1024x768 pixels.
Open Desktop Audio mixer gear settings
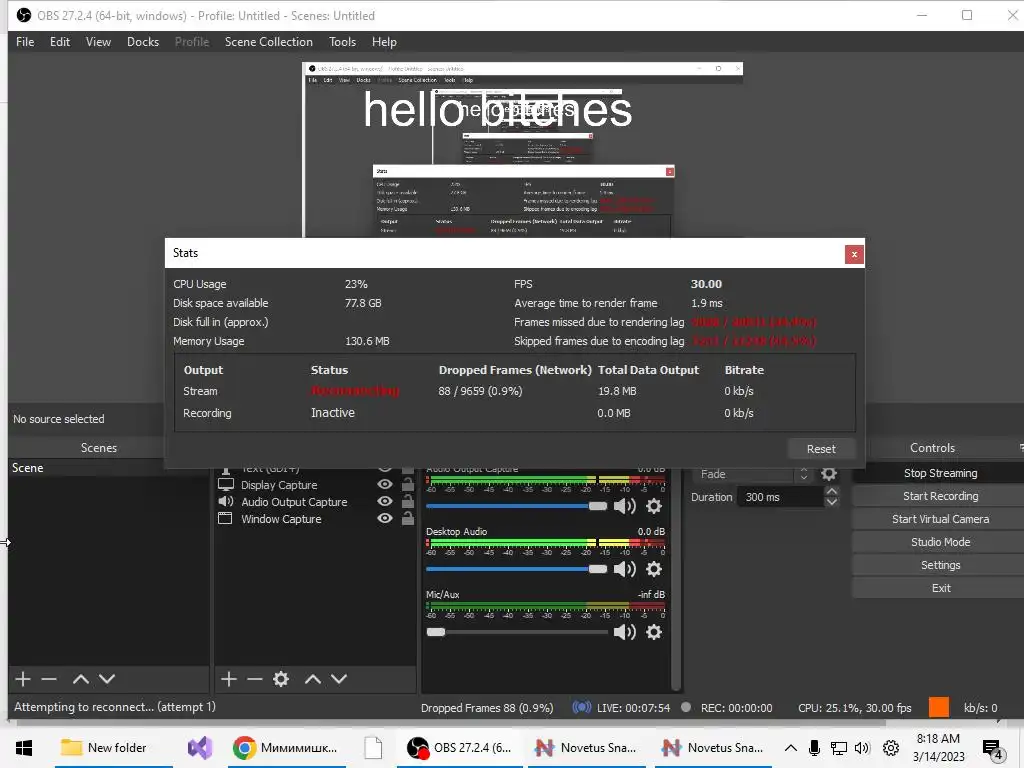[654, 569]
